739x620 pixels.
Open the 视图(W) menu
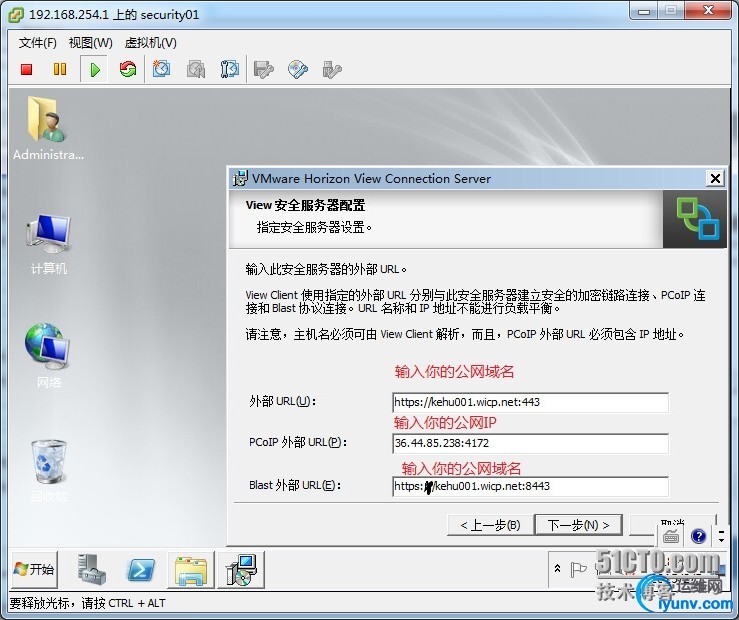coord(90,43)
